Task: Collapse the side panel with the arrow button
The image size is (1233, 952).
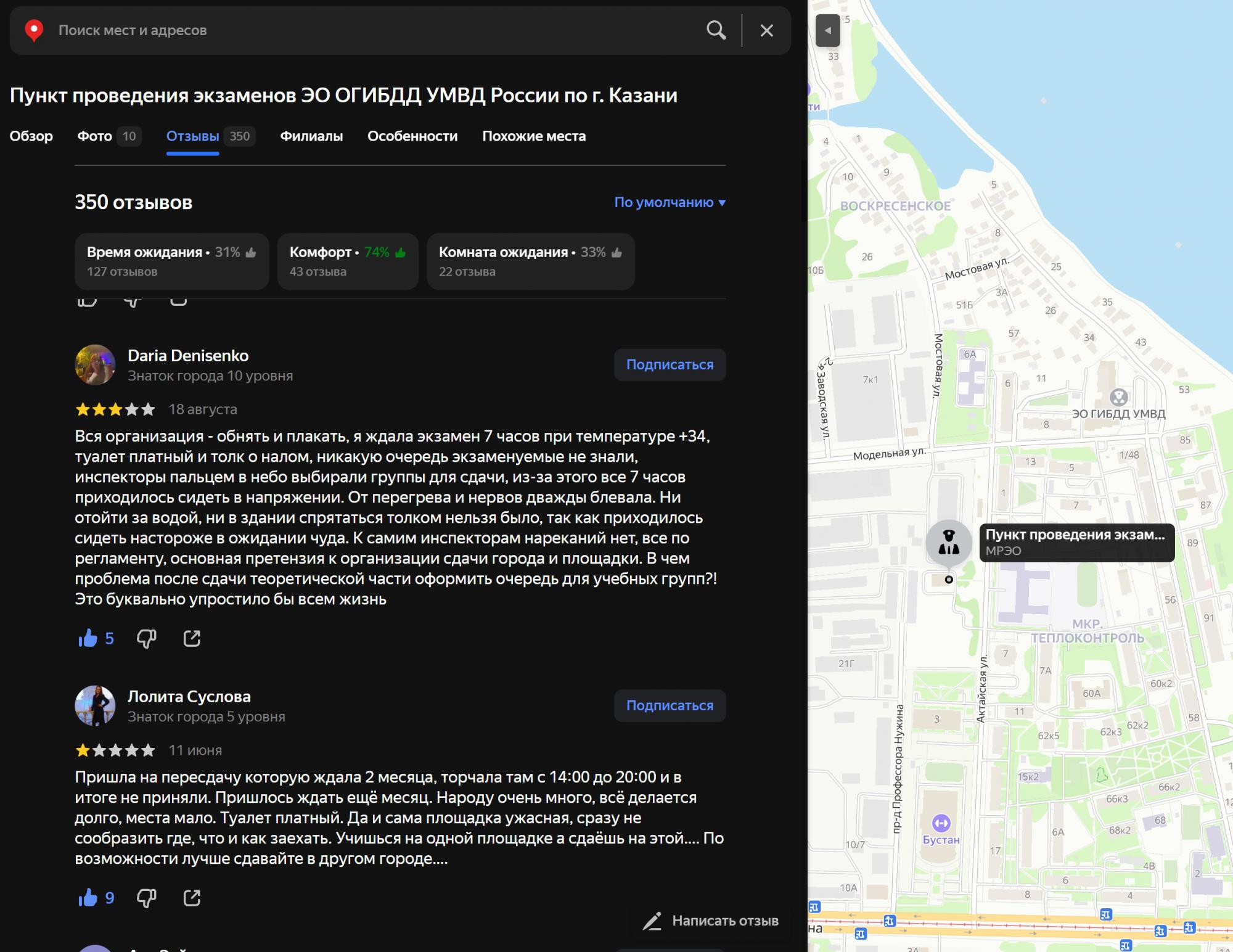Action: tap(827, 30)
